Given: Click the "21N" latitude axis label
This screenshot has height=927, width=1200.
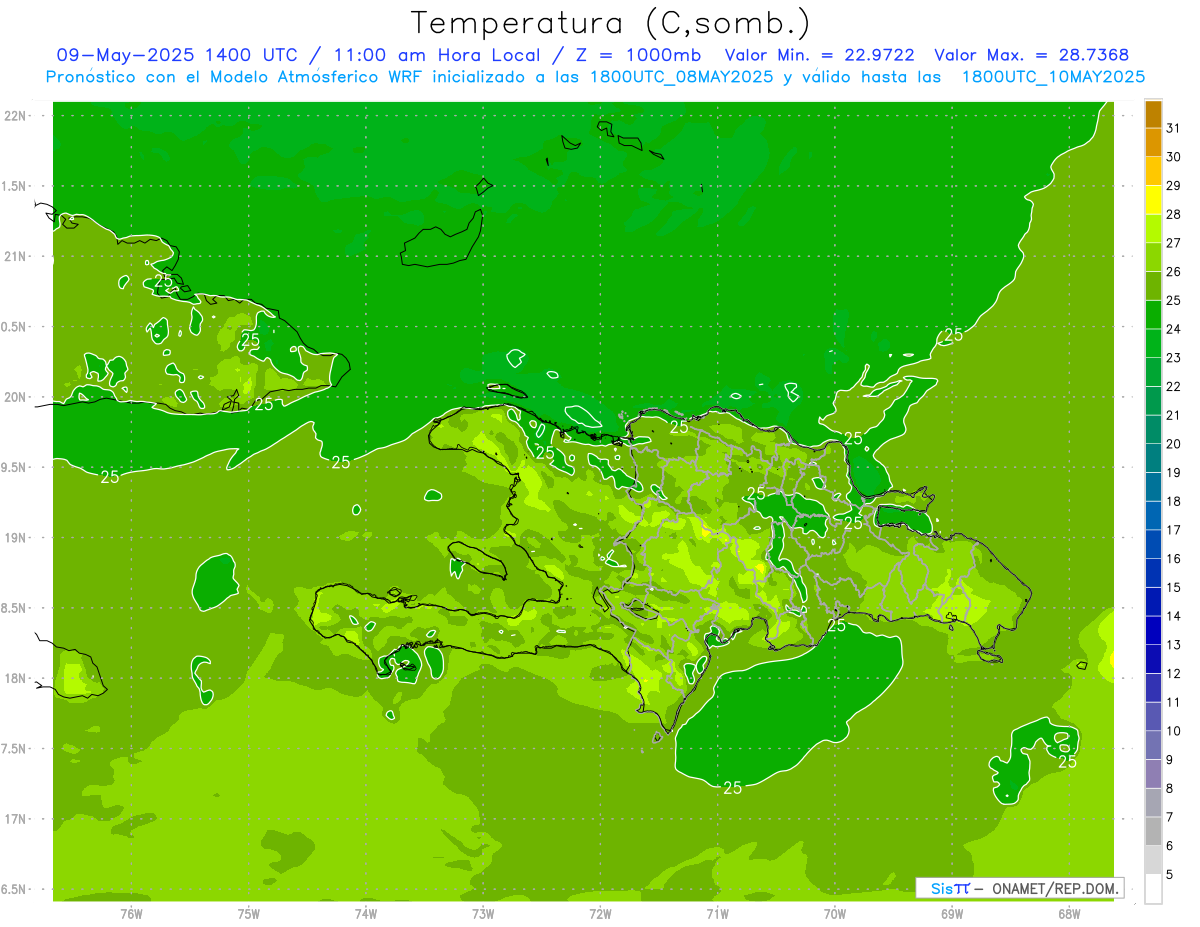Looking at the screenshot, I should [17, 257].
